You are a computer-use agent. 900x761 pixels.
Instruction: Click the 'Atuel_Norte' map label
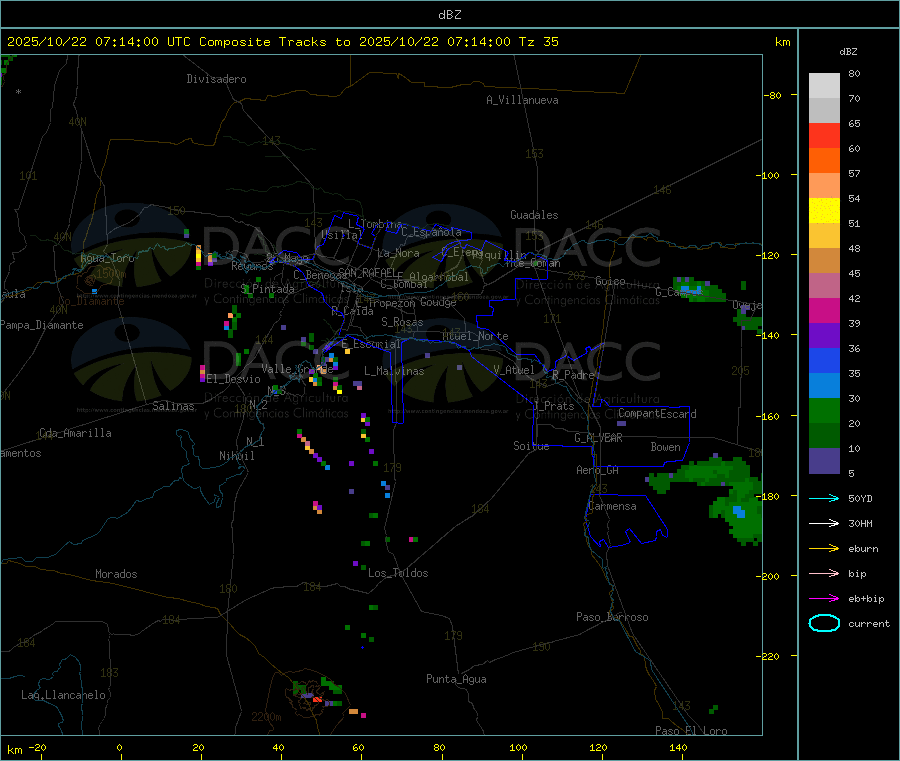coord(475,336)
